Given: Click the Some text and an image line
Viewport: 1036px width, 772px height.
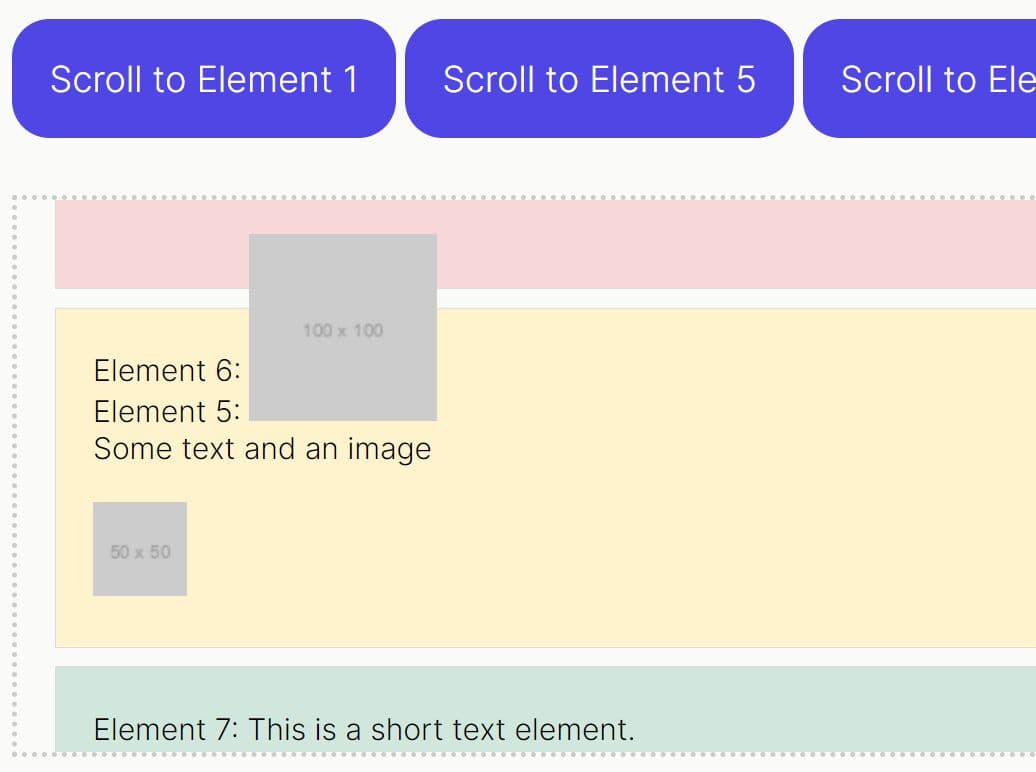Looking at the screenshot, I should [262, 449].
